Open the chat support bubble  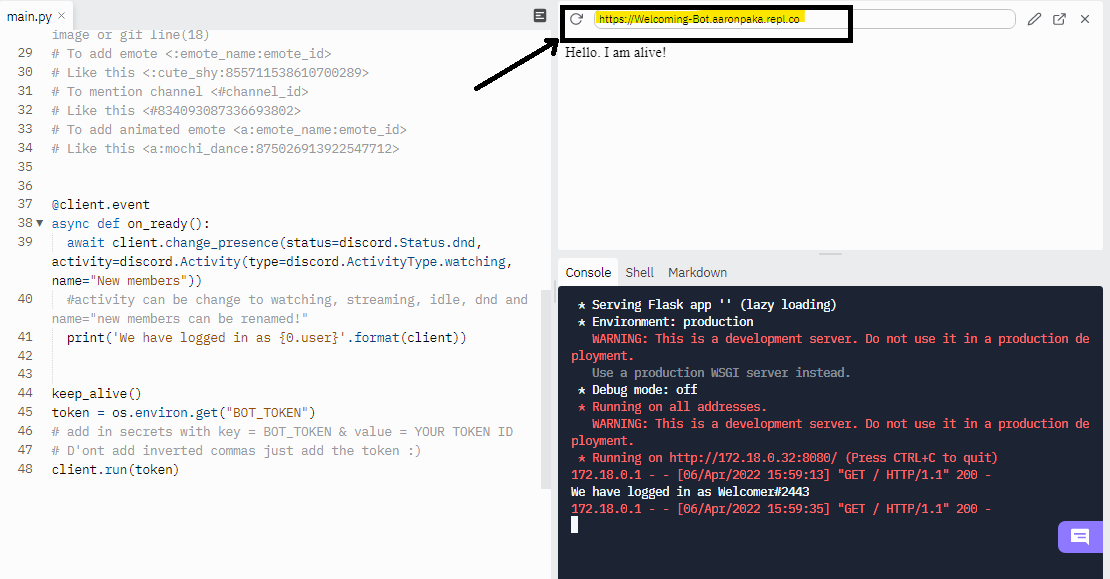tap(1080, 537)
